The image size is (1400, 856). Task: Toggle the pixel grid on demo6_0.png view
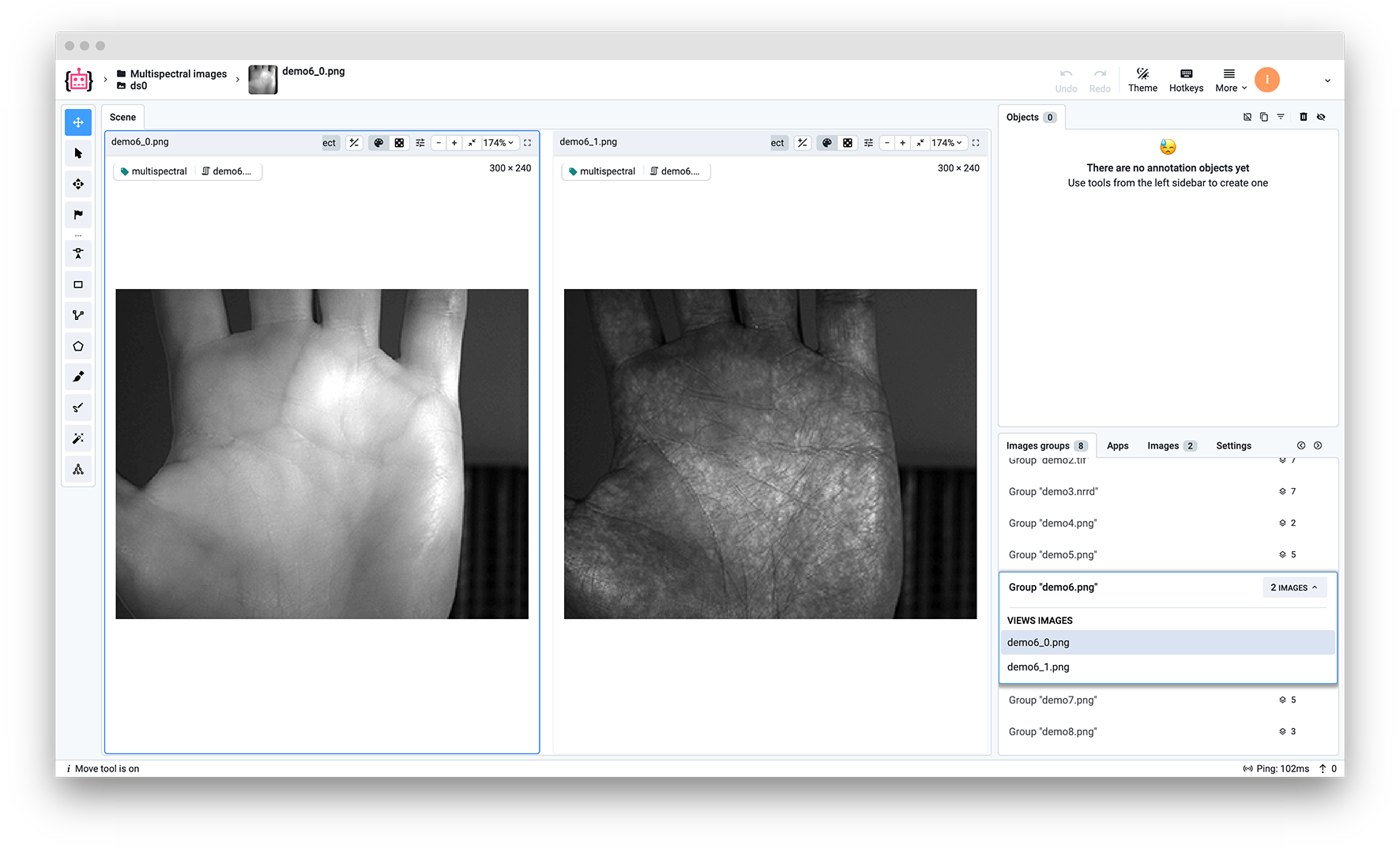click(399, 142)
